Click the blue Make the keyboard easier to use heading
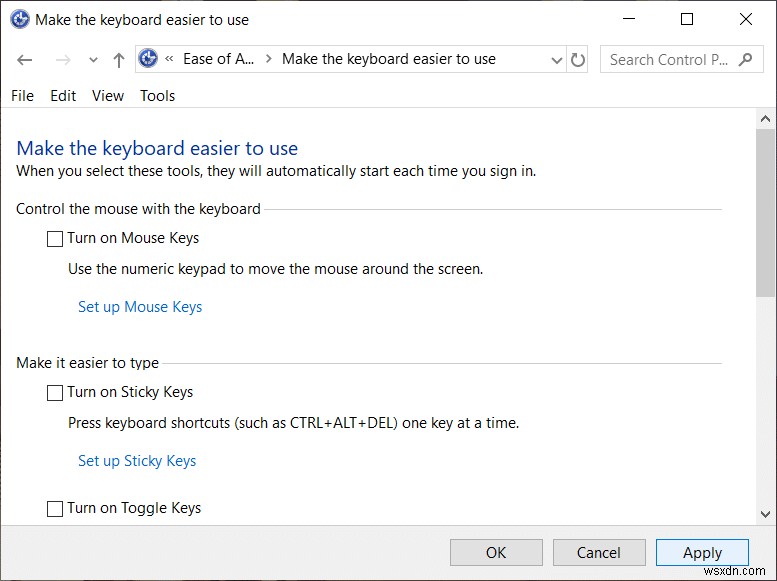The width and height of the screenshot is (777, 581). [157, 148]
